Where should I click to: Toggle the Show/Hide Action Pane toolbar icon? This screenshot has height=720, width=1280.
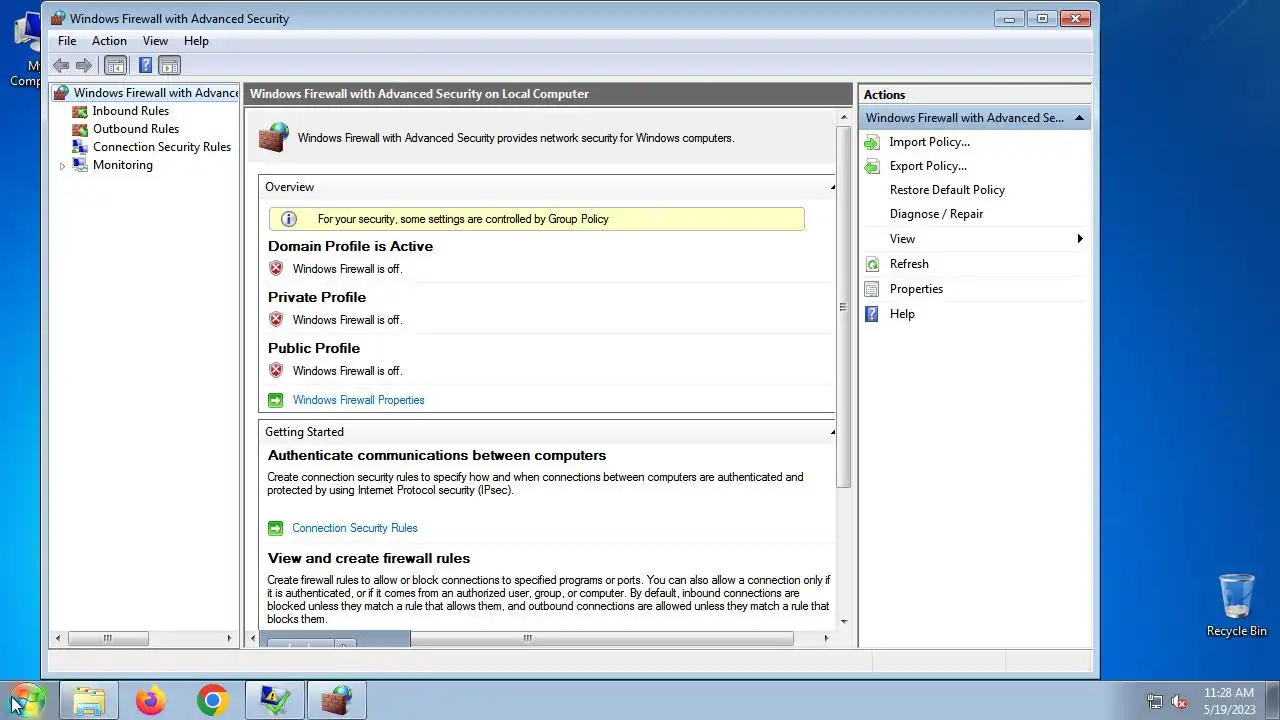[170, 66]
